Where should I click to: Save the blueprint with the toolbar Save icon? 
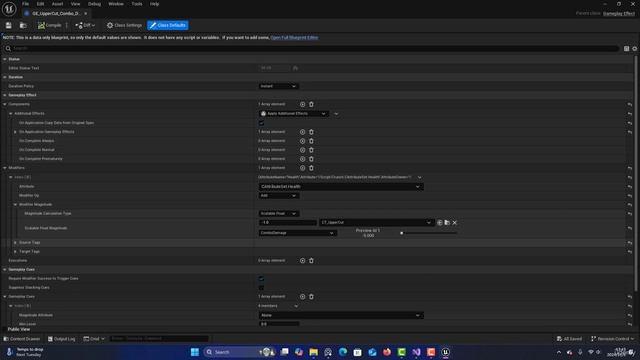pyautogui.click(x=9, y=25)
